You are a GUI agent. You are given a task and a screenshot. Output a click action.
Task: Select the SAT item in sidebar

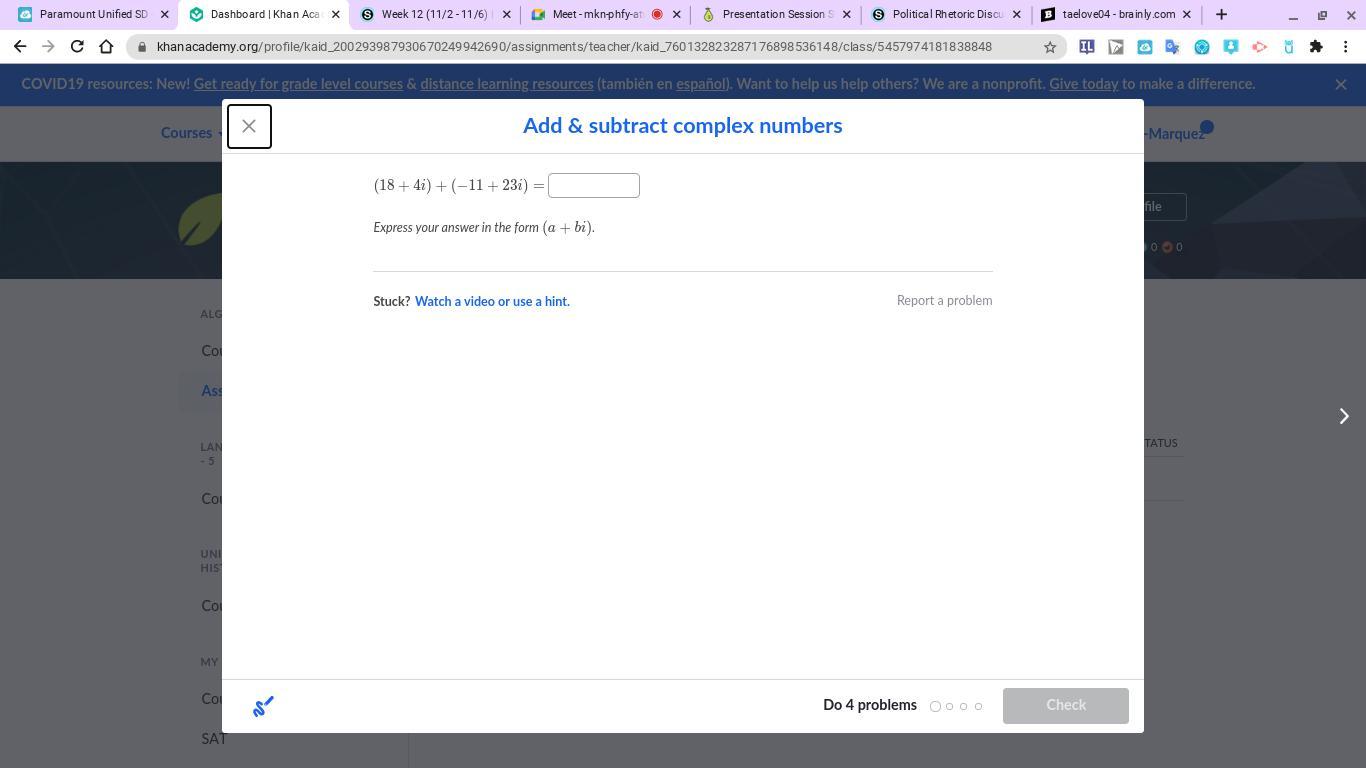tap(214, 739)
